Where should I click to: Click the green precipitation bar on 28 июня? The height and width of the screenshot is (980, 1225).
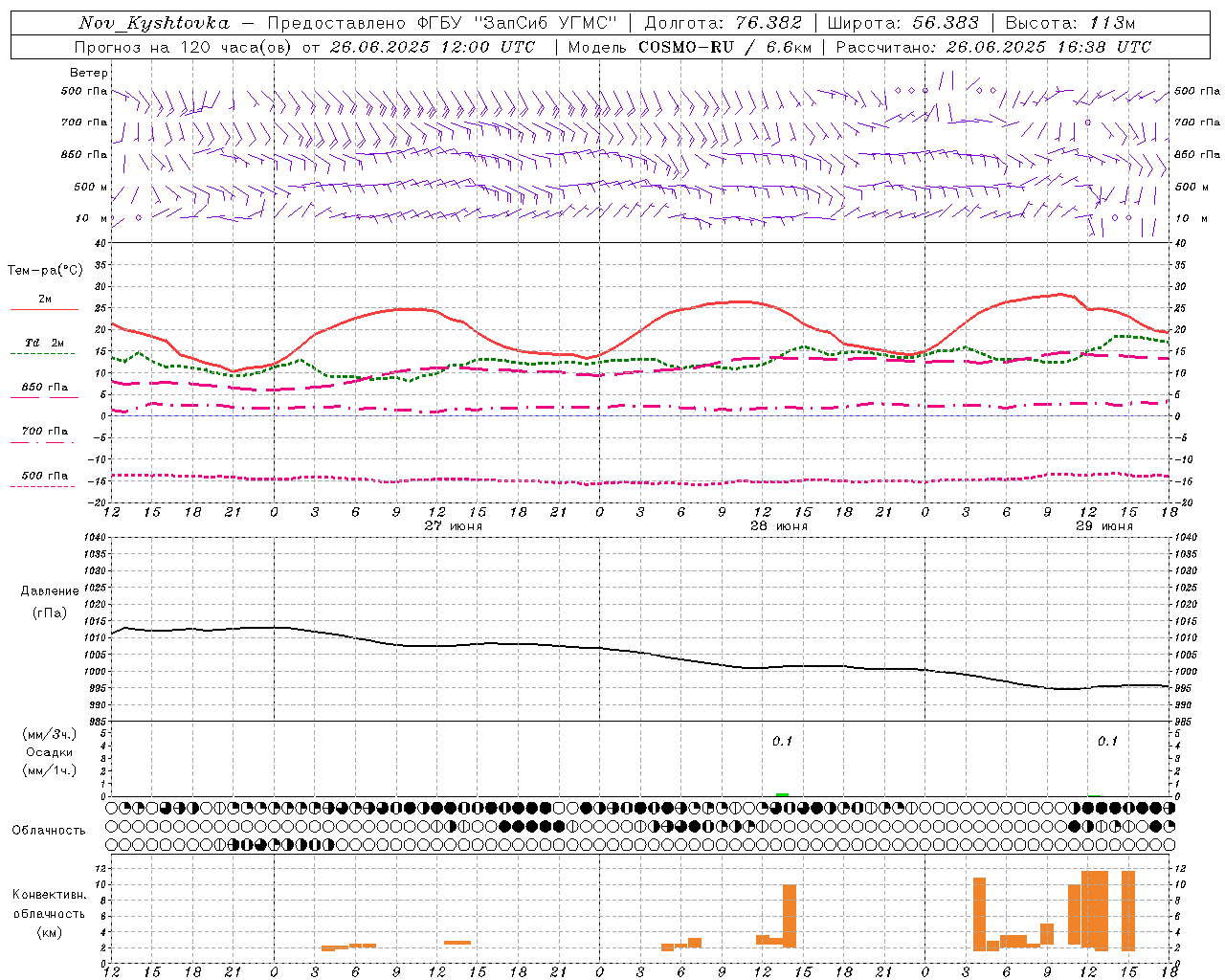(782, 794)
